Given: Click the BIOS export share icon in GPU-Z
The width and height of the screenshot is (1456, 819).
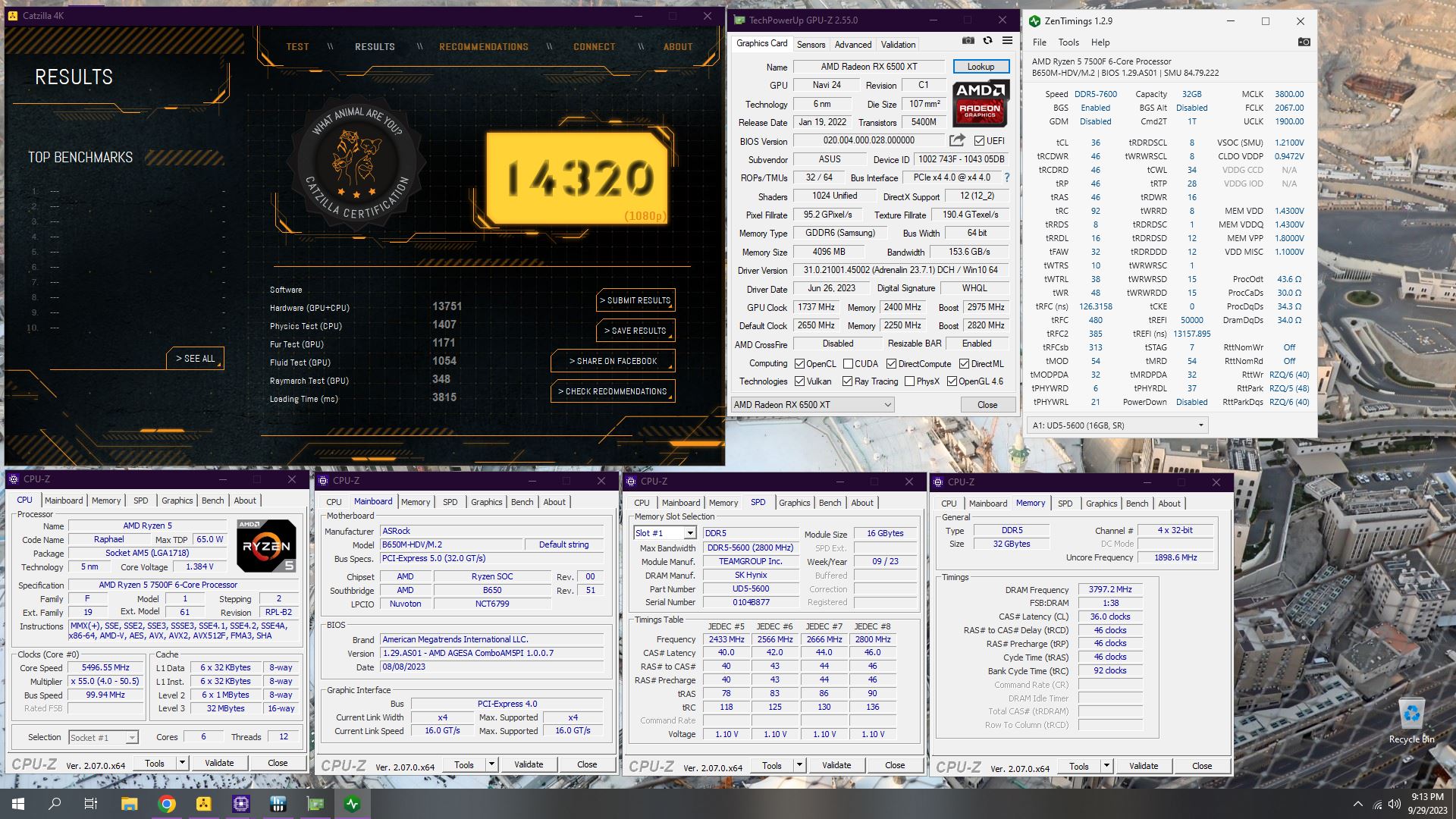Looking at the screenshot, I should 957,140.
